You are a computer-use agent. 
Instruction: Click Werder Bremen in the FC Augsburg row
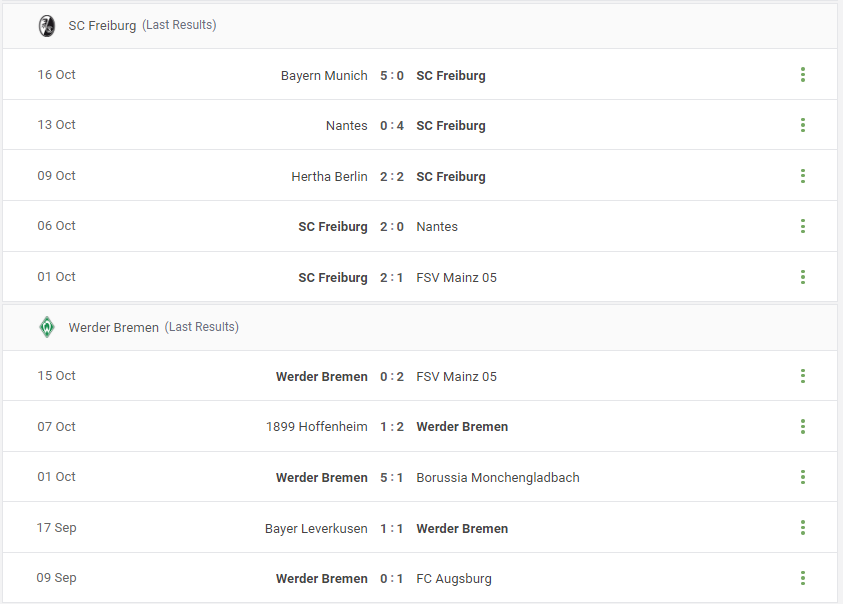(322, 579)
